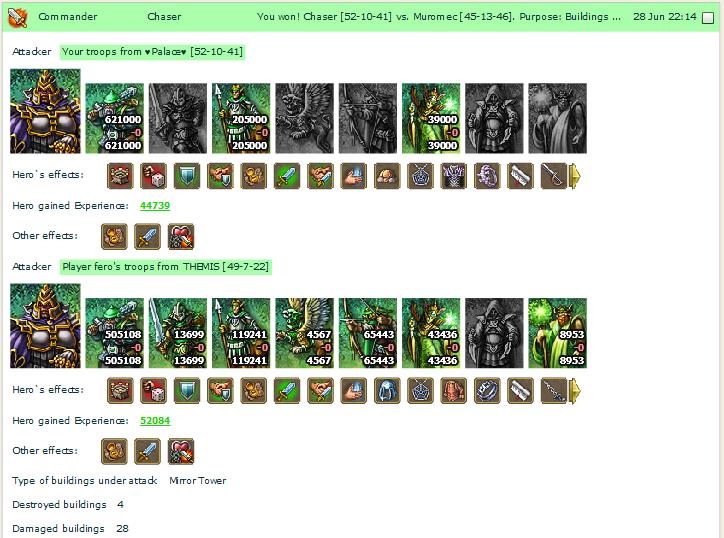Screen dimensions: 724x538
Task: Open the 52084 hero experience link
Action: click(x=155, y=421)
